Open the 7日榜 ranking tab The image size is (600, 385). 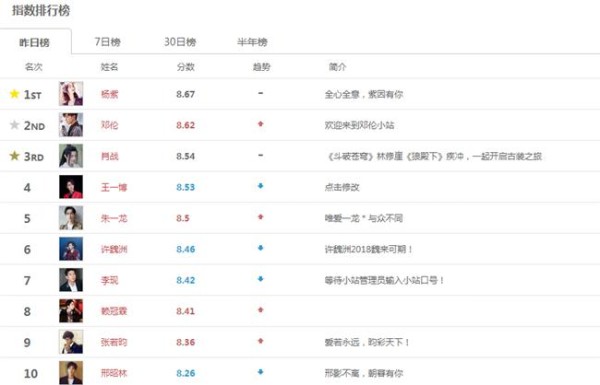pyautogui.click(x=108, y=41)
